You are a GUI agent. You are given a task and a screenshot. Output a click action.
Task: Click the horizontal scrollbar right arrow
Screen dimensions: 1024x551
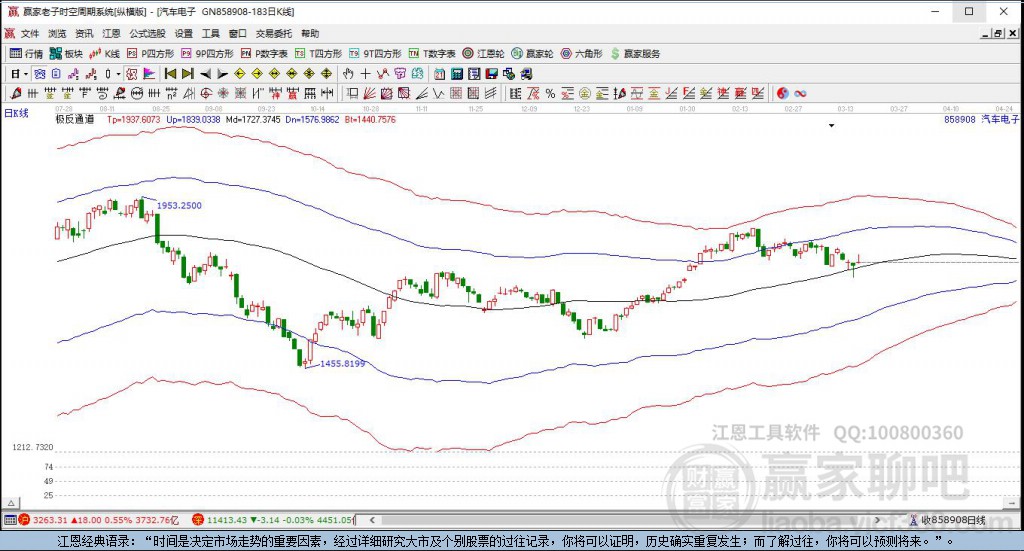tap(877, 520)
